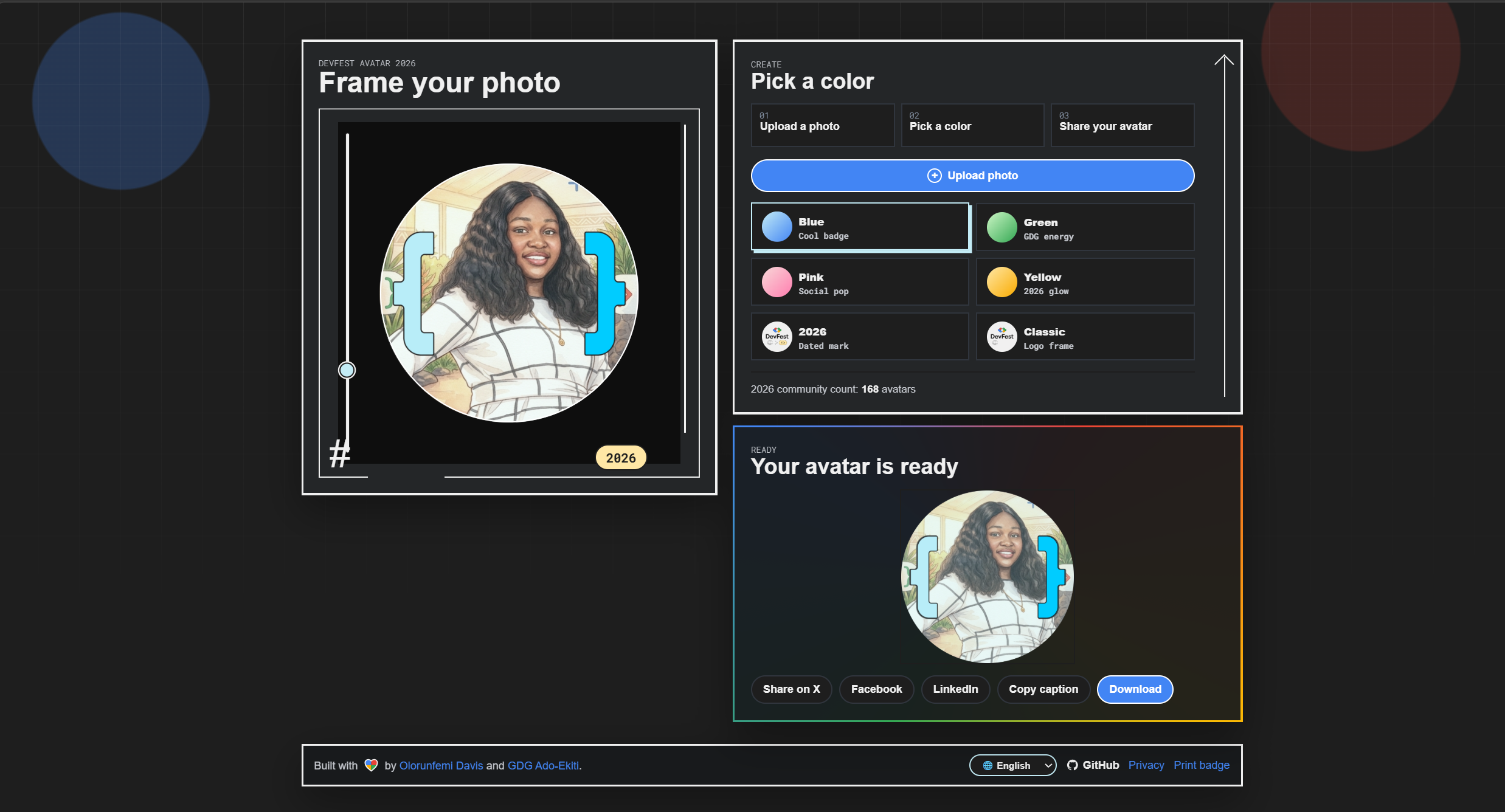The image size is (1505, 812).
Task: Click the GitHub logo icon in footer
Action: (x=1072, y=765)
